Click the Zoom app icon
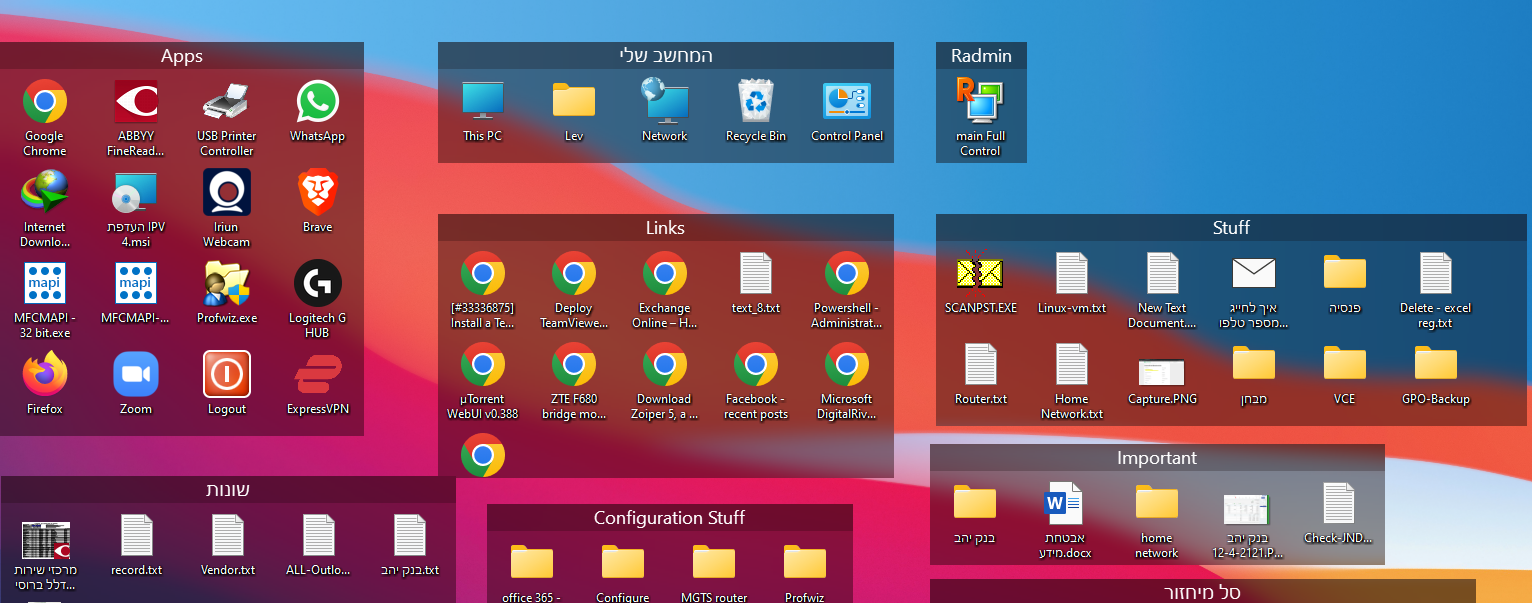1532x603 pixels. click(136, 374)
